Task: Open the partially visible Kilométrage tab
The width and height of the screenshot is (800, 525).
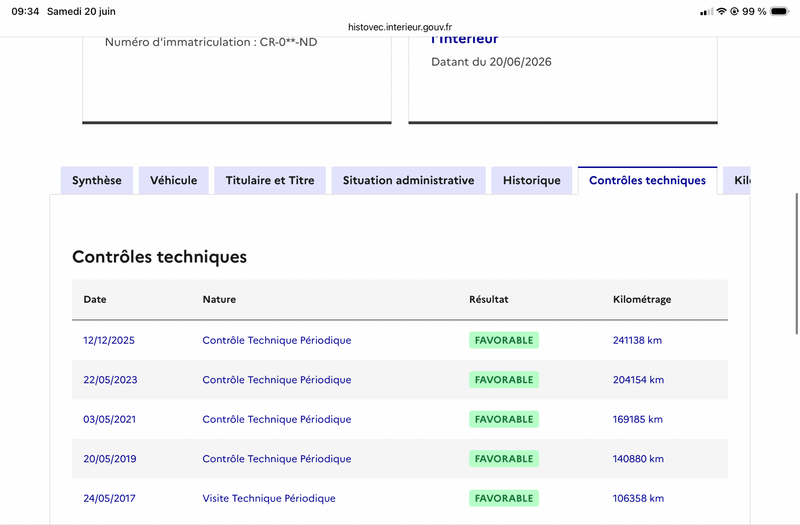Action: click(x=737, y=181)
